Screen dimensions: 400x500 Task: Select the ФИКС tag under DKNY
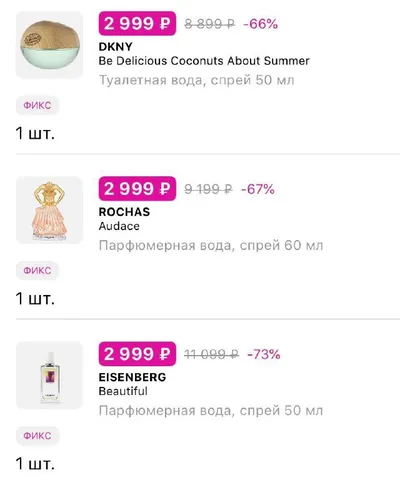(x=37, y=105)
